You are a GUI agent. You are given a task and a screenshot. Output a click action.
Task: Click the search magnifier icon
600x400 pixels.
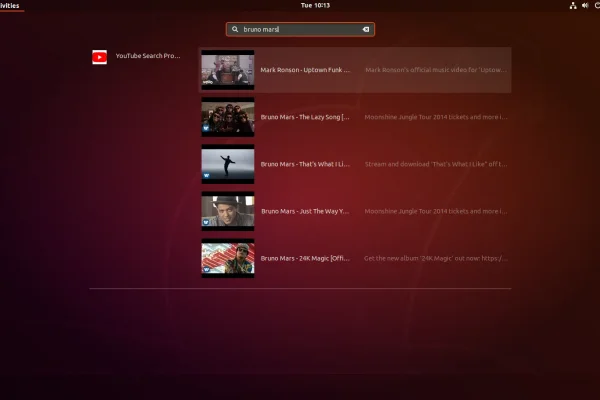point(235,29)
